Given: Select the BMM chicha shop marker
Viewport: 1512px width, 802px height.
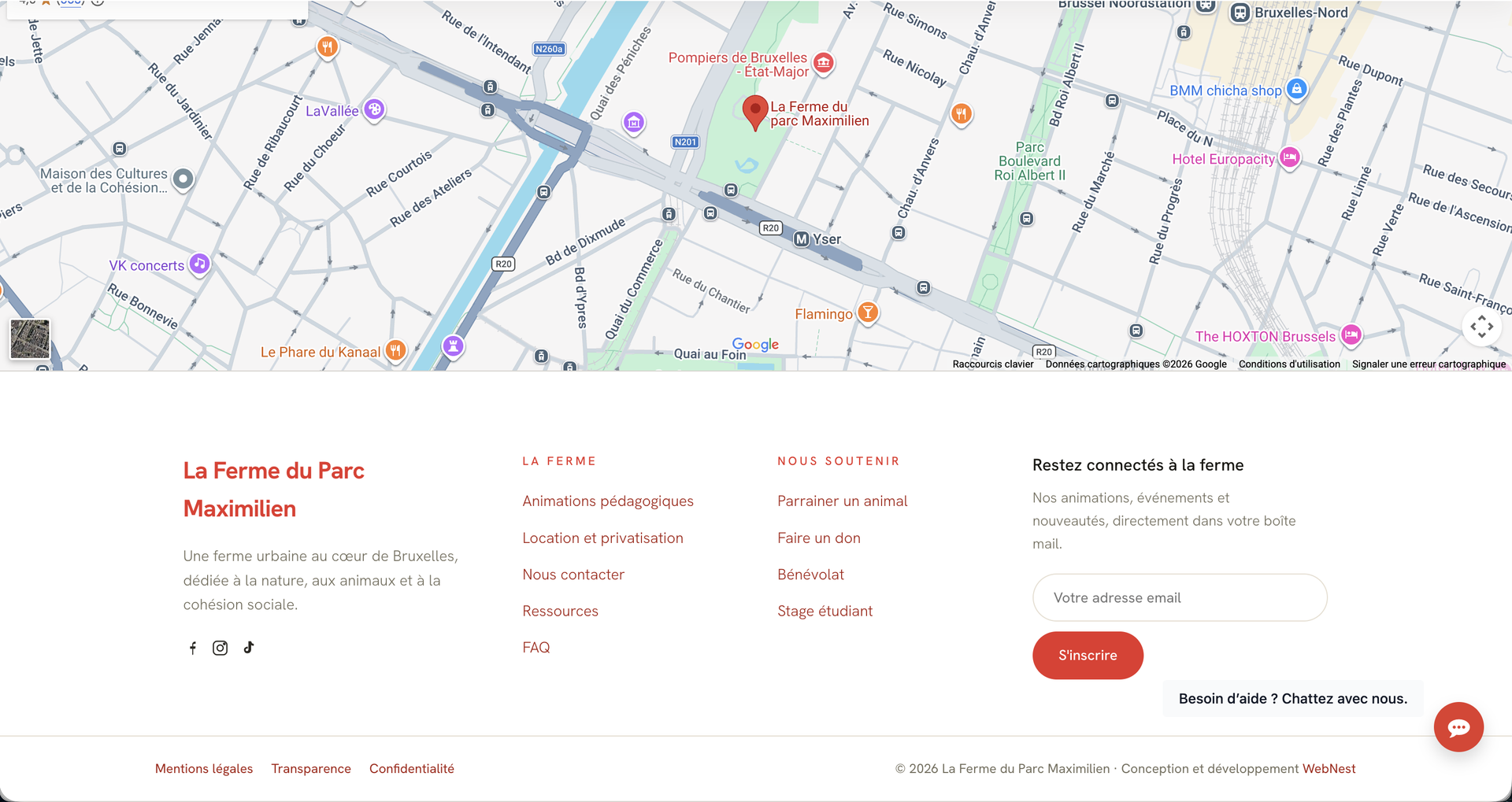Looking at the screenshot, I should click(1297, 89).
